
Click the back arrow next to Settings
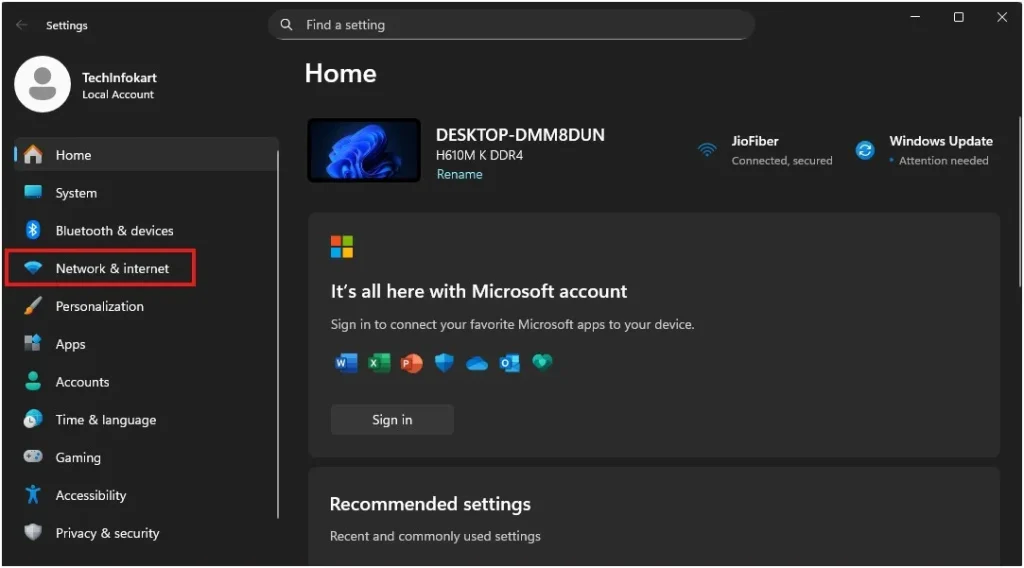22,25
